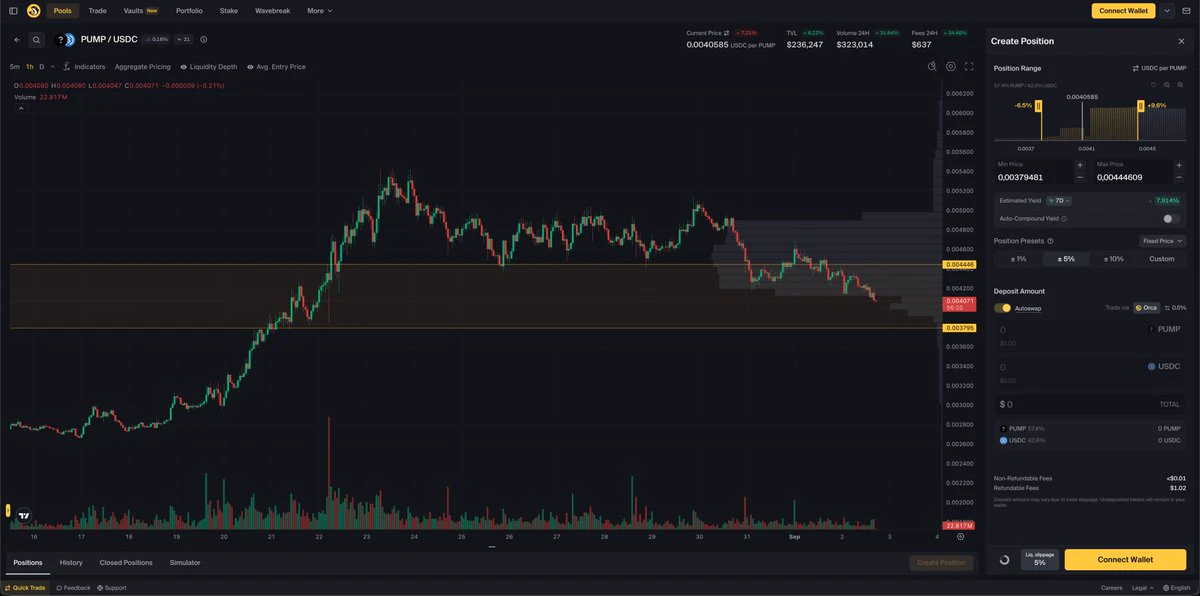
Task: Select the ± 1% position preset
Action: point(1018,259)
